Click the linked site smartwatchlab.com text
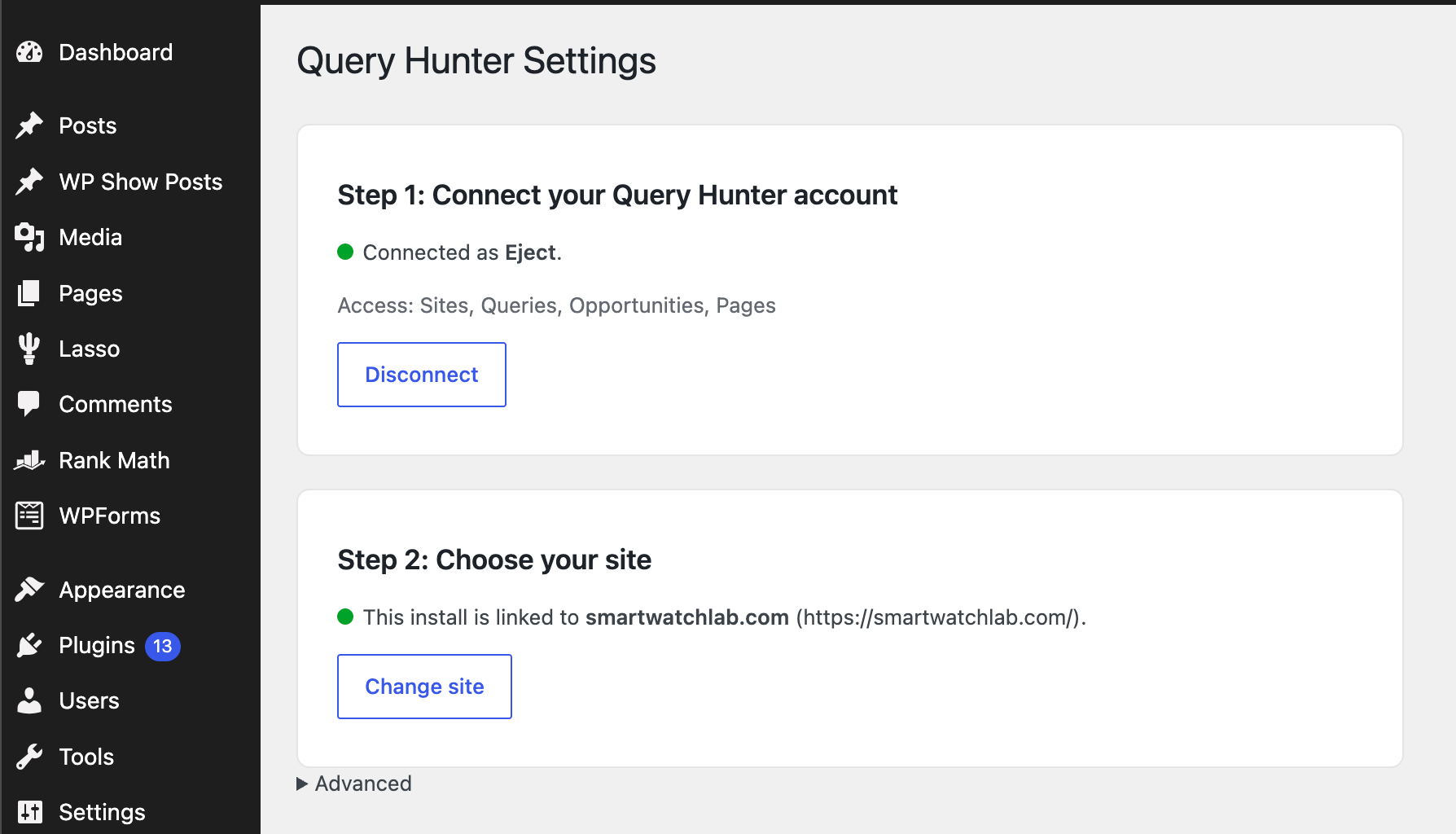The width and height of the screenshot is (1456, 834). click(x=687, y=617)
